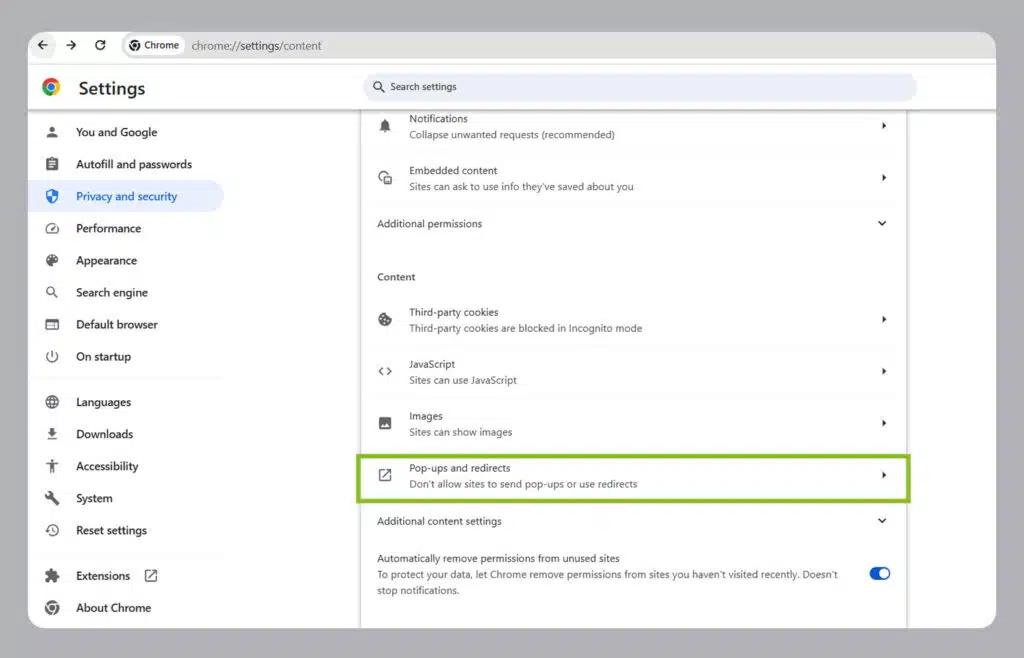The height and width of the screenshot is (658, 1024).
Task: Click the external link icon next to Extensions
Action: 151,576
